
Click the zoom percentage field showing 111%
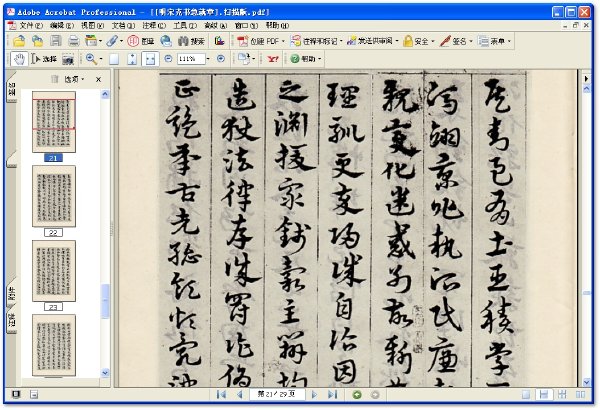(x=191, y=59)
